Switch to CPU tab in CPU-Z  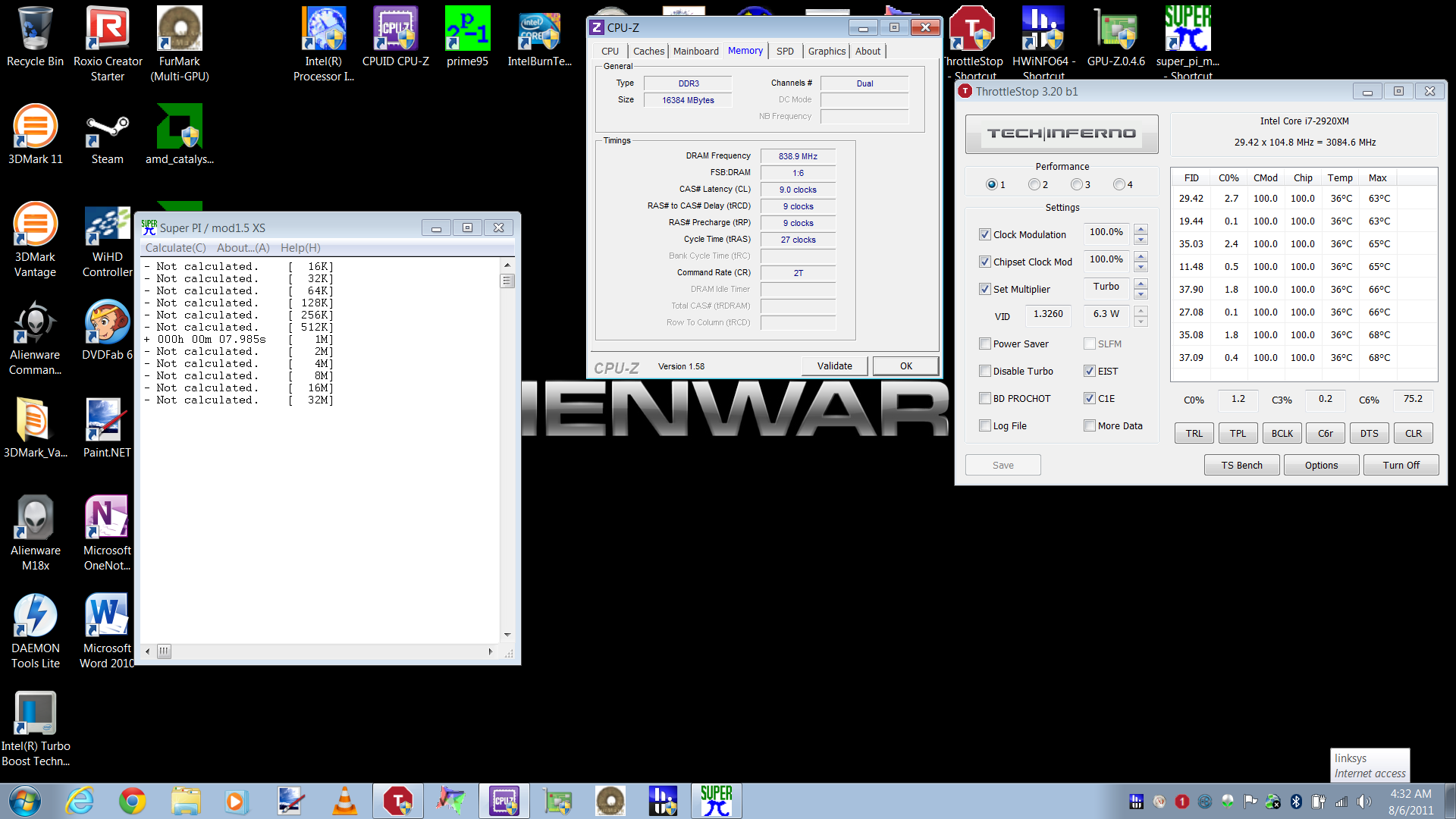(x=610, y=51)
